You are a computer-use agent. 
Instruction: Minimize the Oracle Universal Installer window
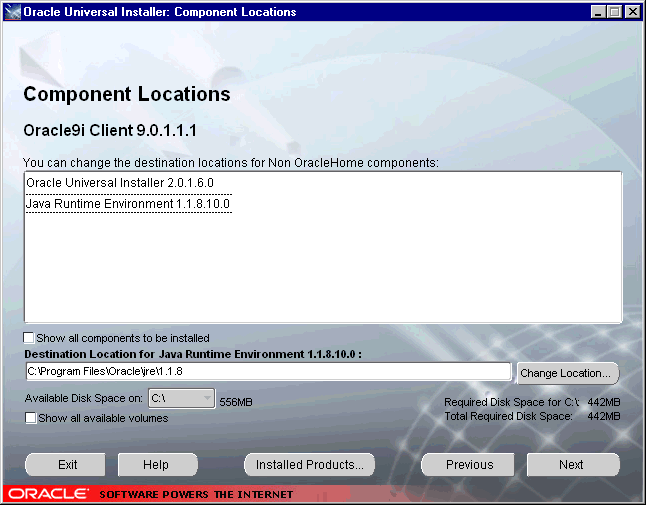coord(598,12)
